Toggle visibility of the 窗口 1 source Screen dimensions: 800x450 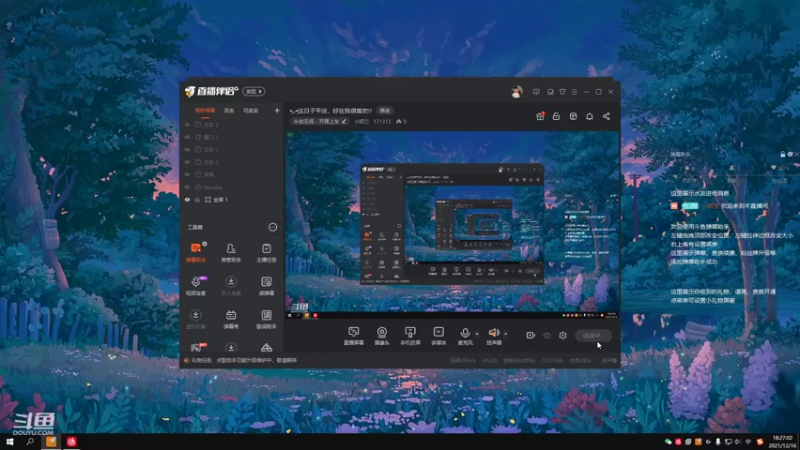tap(187, 137)
